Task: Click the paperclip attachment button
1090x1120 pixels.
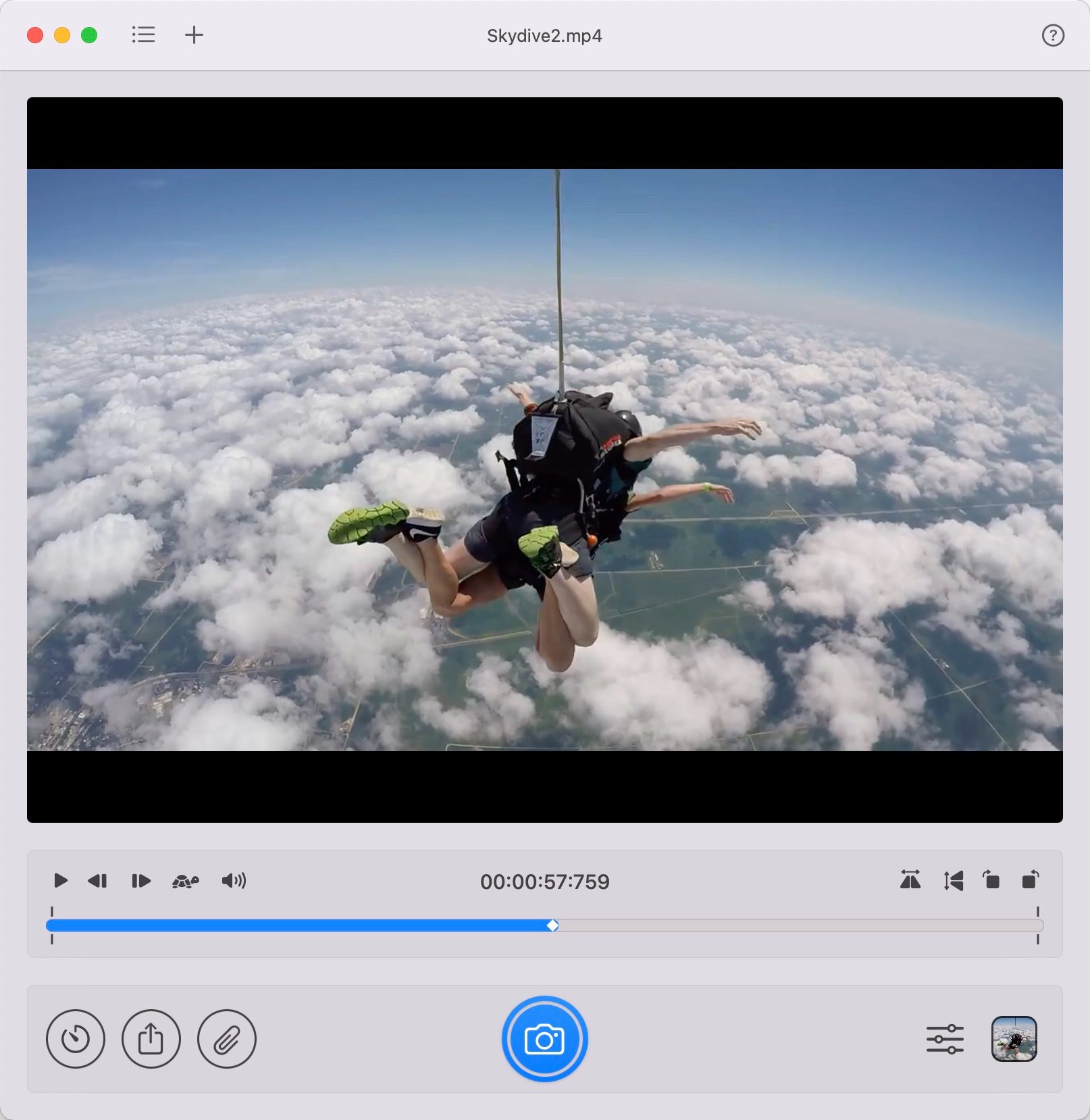Action: [x=227, y=1039]
